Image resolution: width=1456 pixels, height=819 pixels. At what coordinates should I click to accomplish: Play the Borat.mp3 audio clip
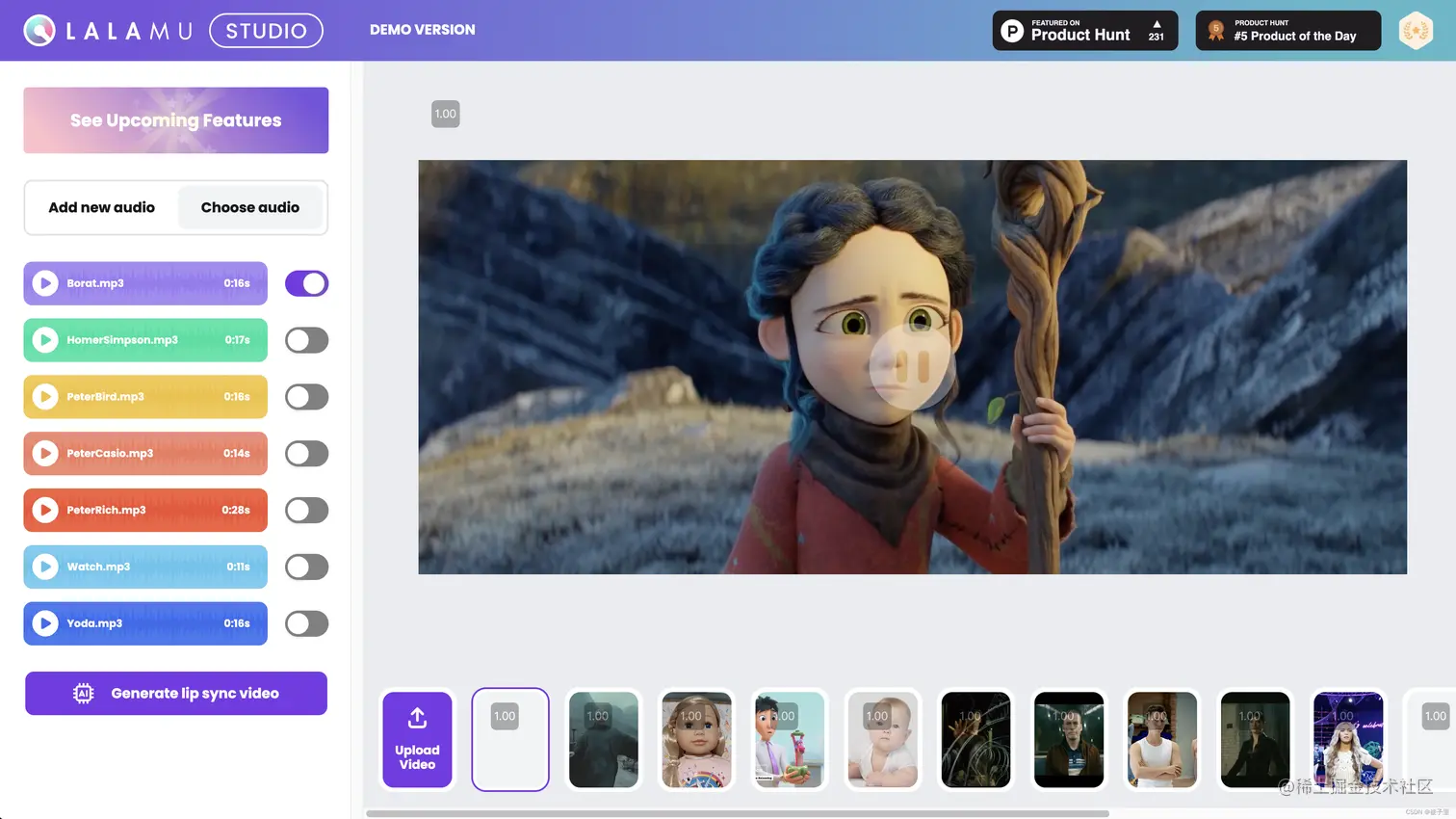(45, 283)
